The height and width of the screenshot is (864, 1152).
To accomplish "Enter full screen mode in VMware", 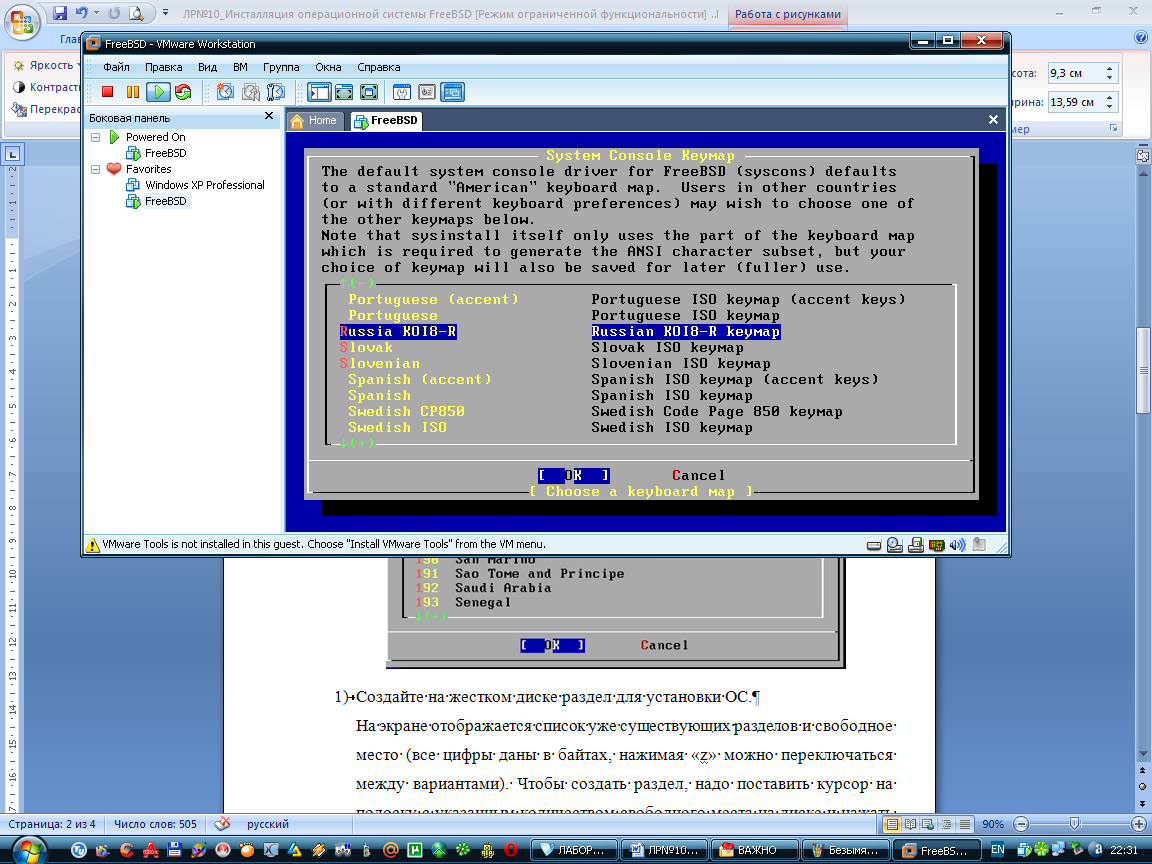I will tap(369, 92).
